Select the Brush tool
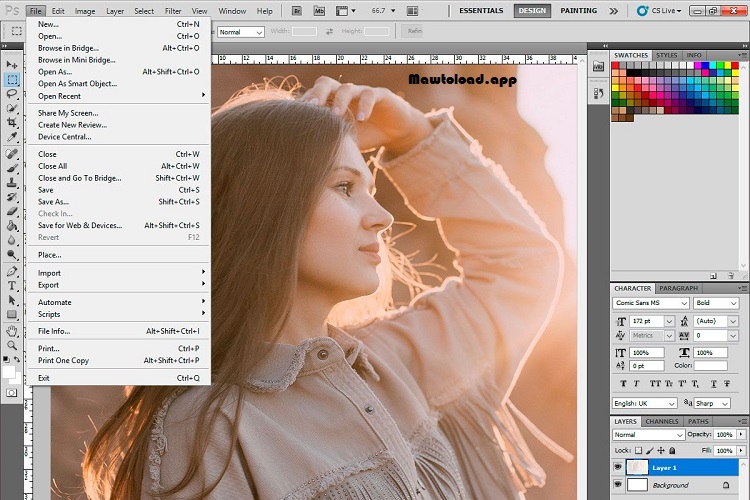 12,168
